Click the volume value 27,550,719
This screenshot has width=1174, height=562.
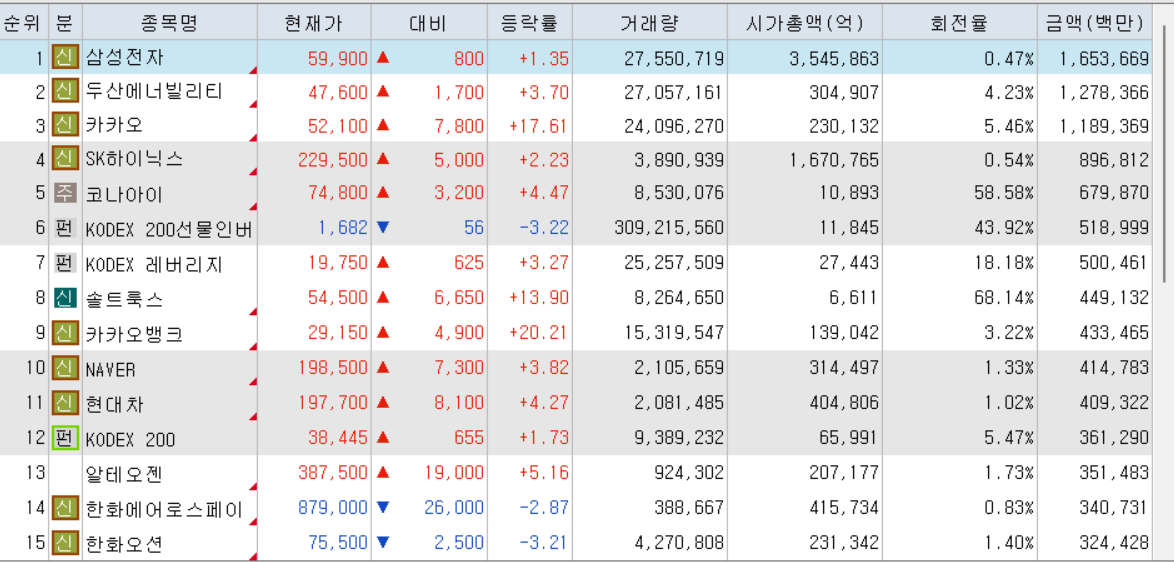(x=673, y=58)
